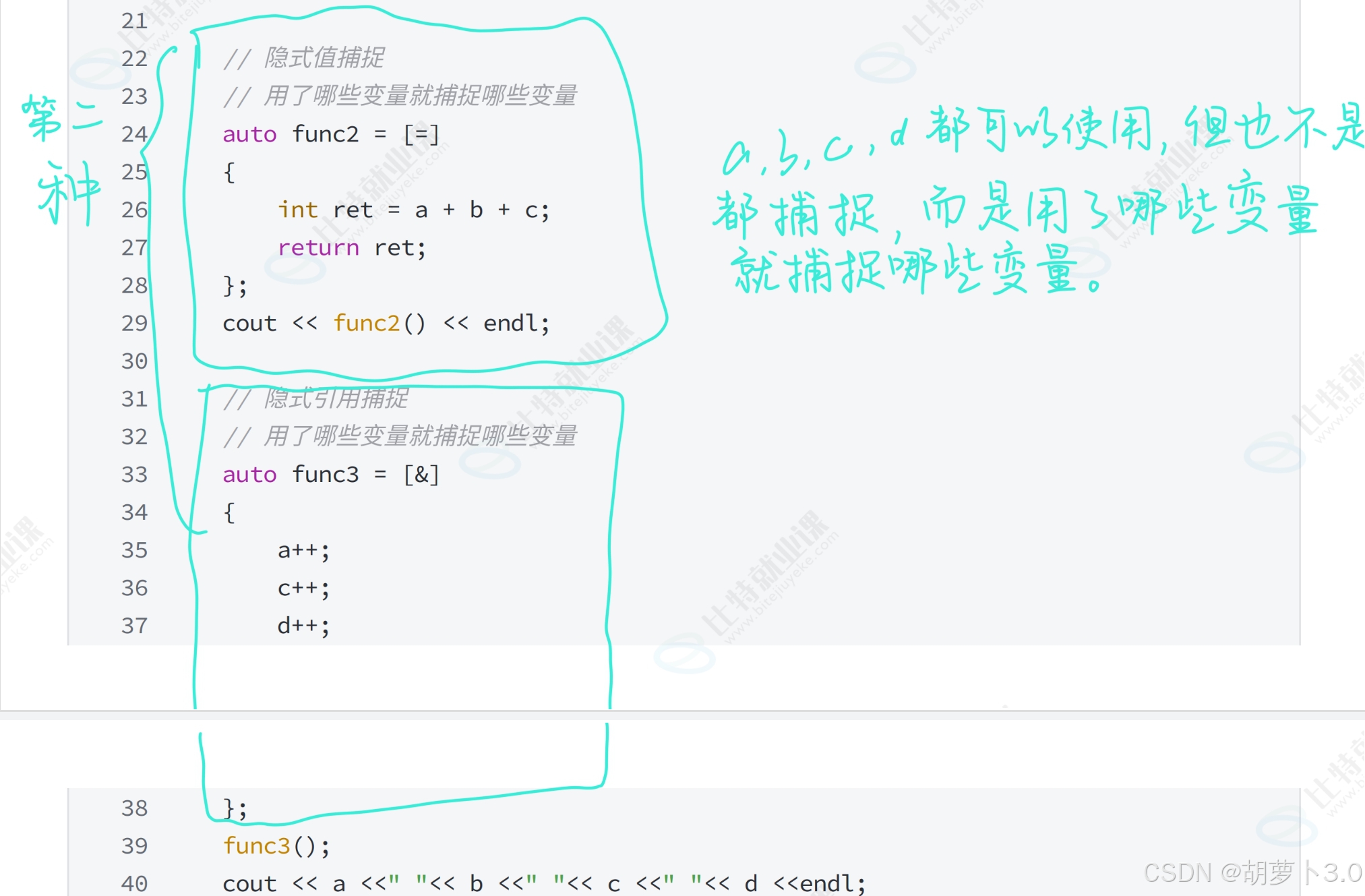Click the 隐式引用捕捉 comment on line 31

pos(336,398)
